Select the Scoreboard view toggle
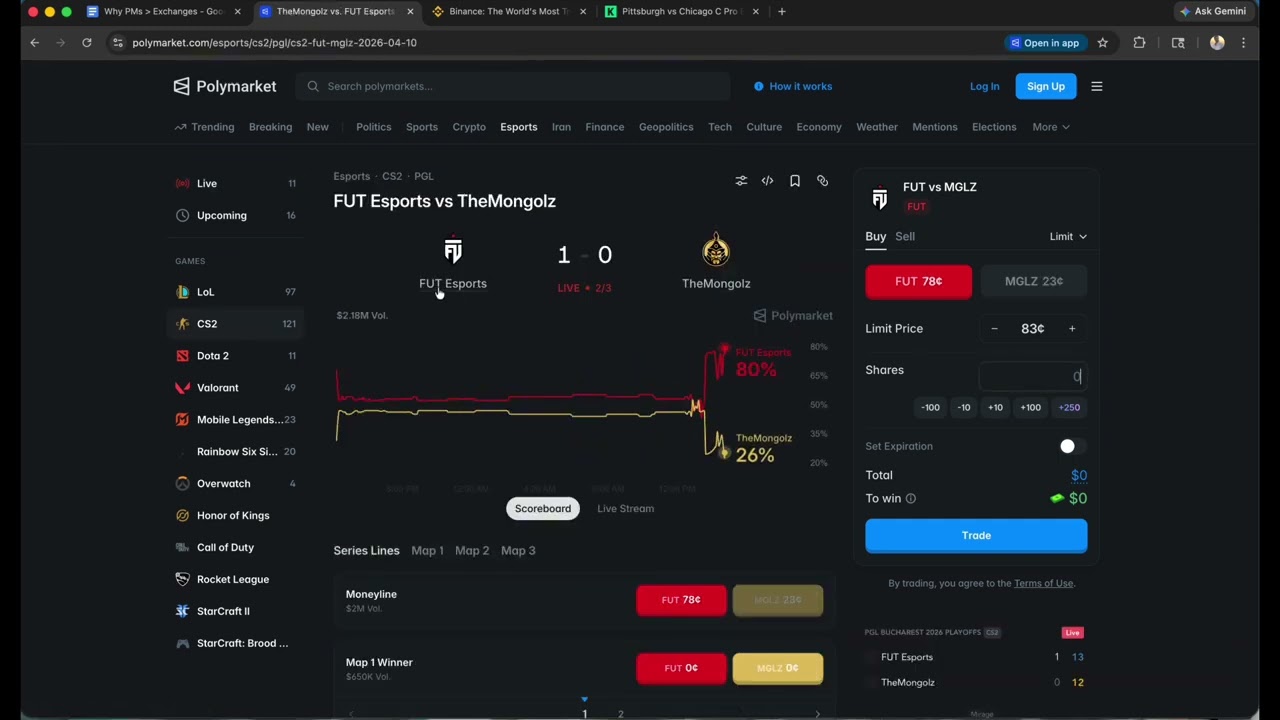This screenshot has height=720, width=1280. click(543, 508)
